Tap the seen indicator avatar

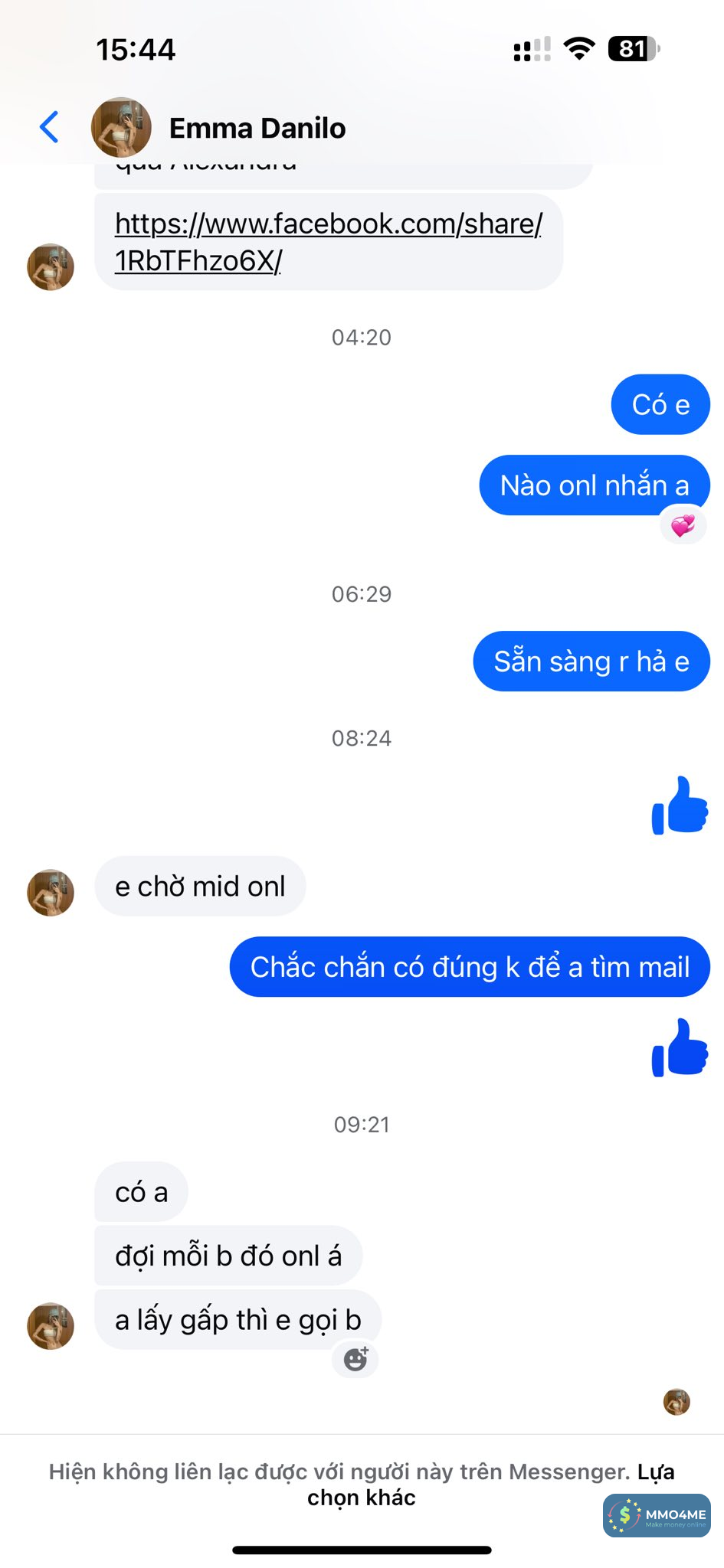click(676, 1402)
